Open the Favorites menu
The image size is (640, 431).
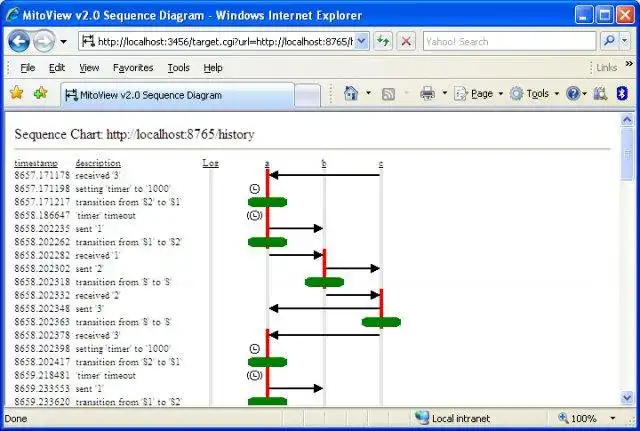[x=133, y=68]
